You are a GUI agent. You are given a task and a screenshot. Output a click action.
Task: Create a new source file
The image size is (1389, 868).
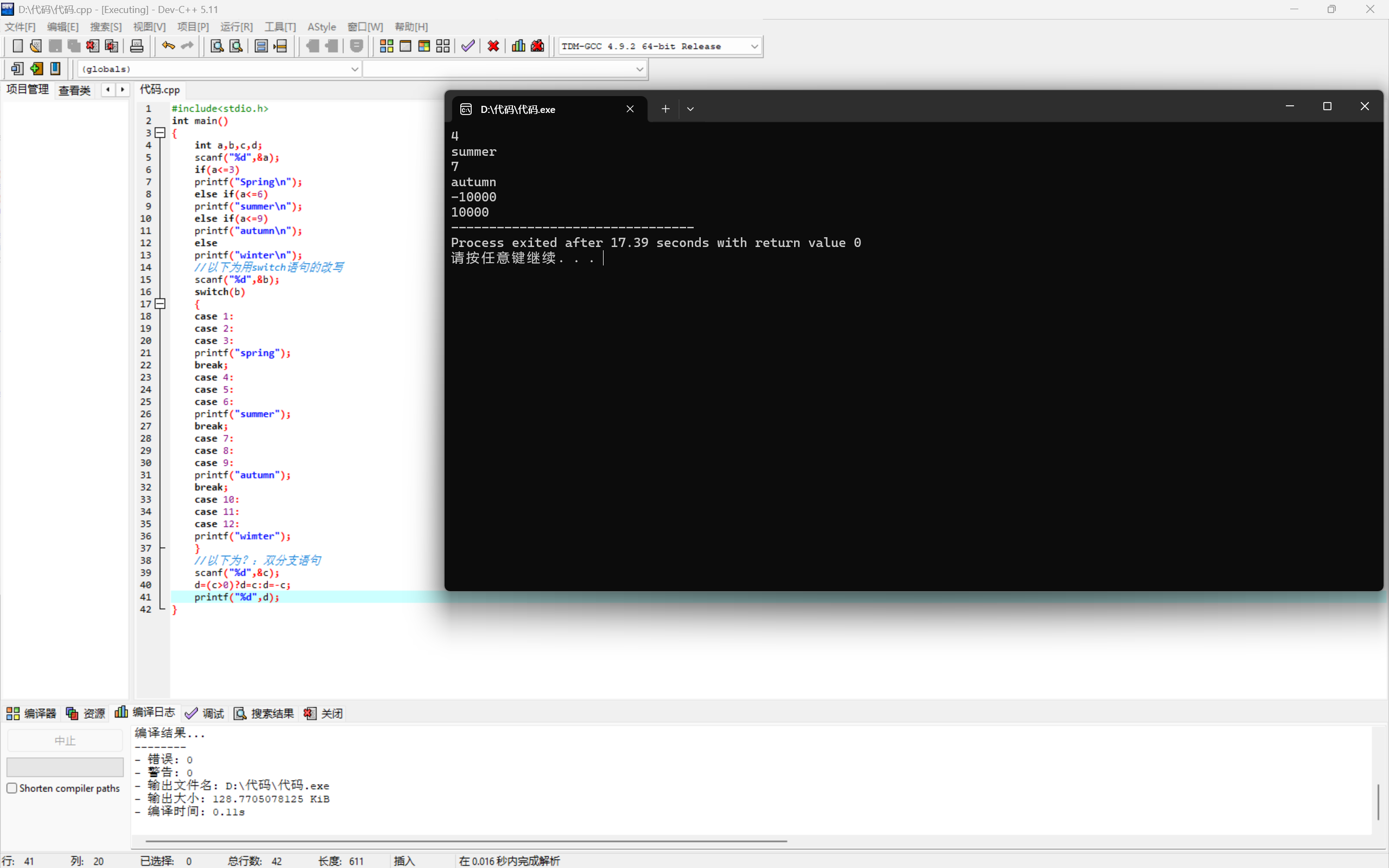pyautogui.click(x=17, y=46)
